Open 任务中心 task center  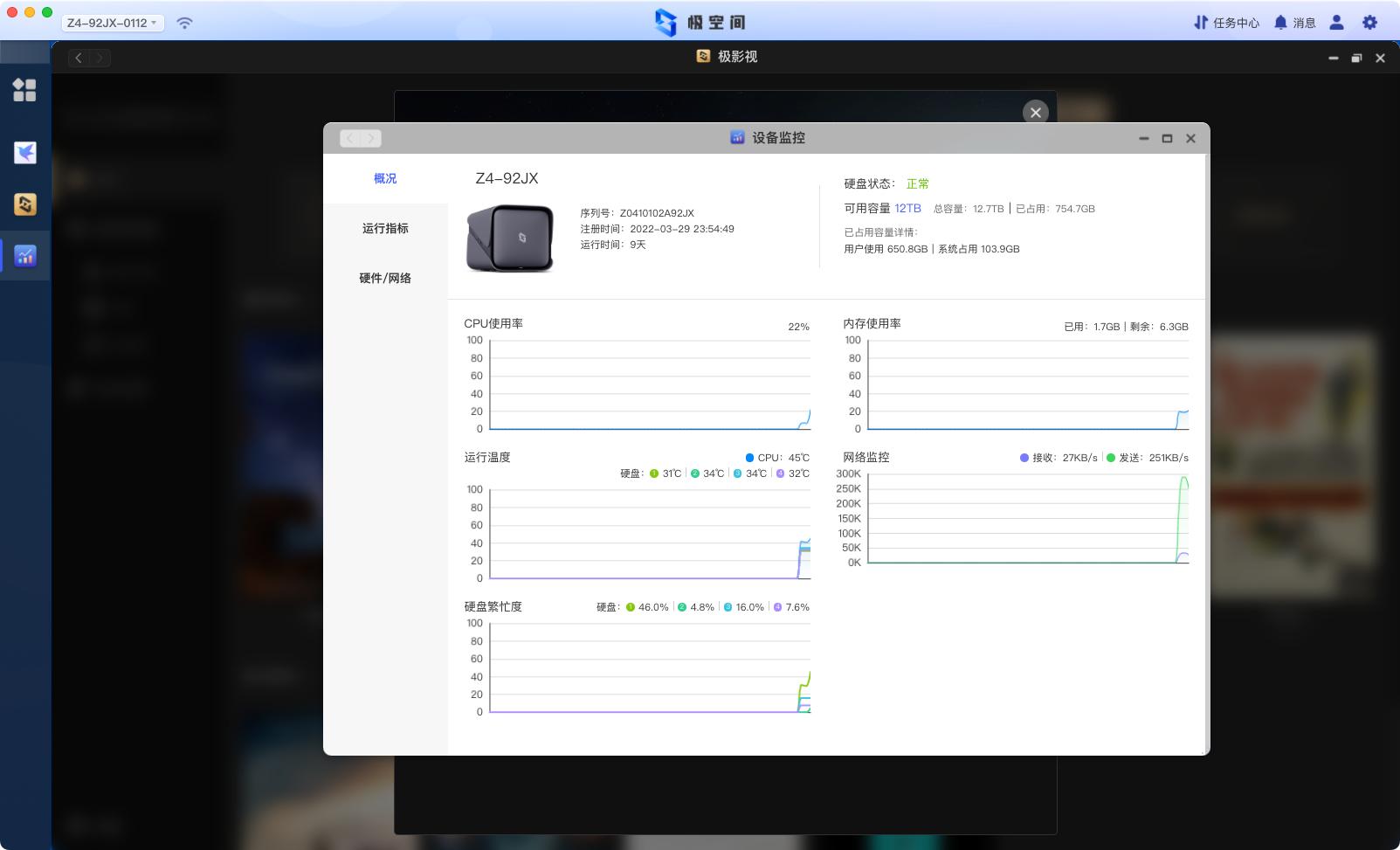(x=1226, y=23)
